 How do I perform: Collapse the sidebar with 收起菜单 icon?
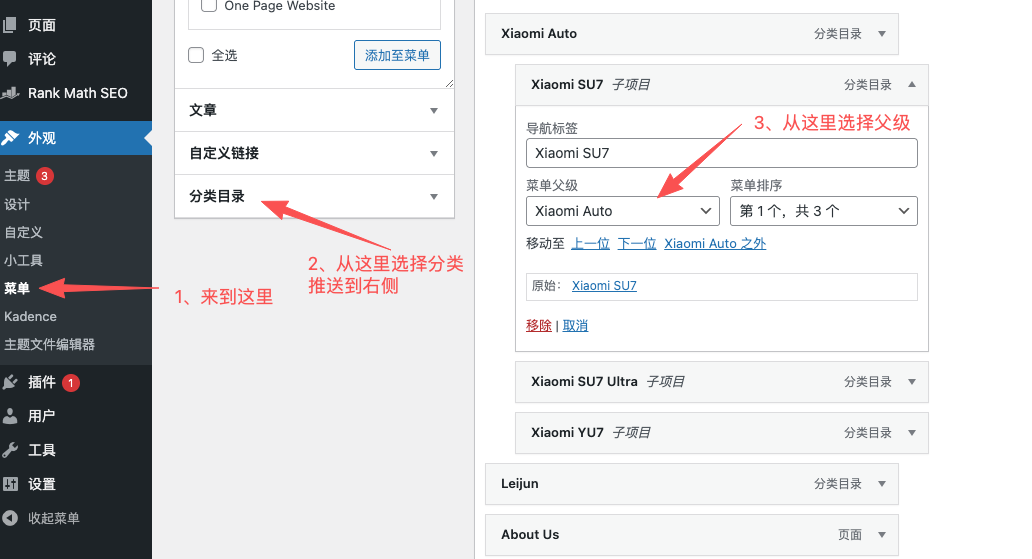(x=10, y=518)
